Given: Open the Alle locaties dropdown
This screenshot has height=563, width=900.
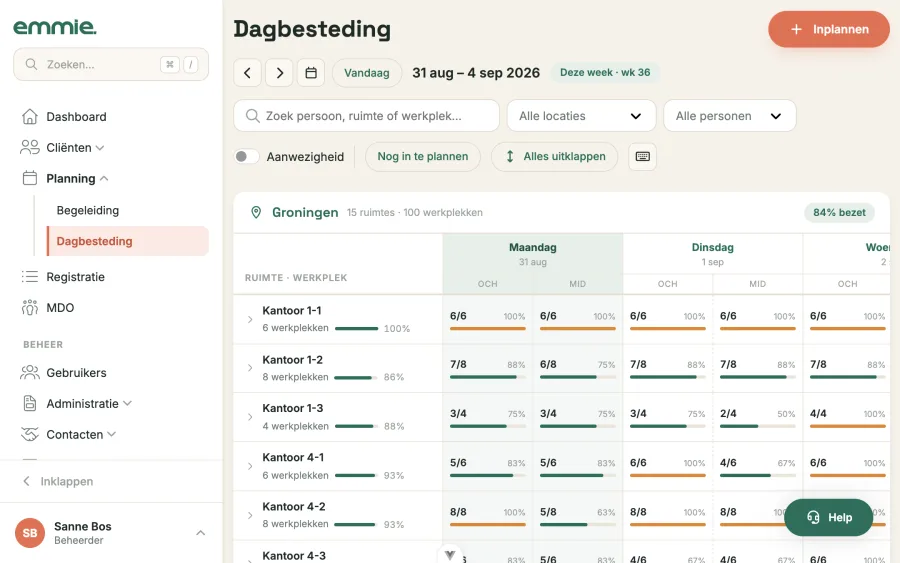Looking at the screenshot, I should 581,116.
